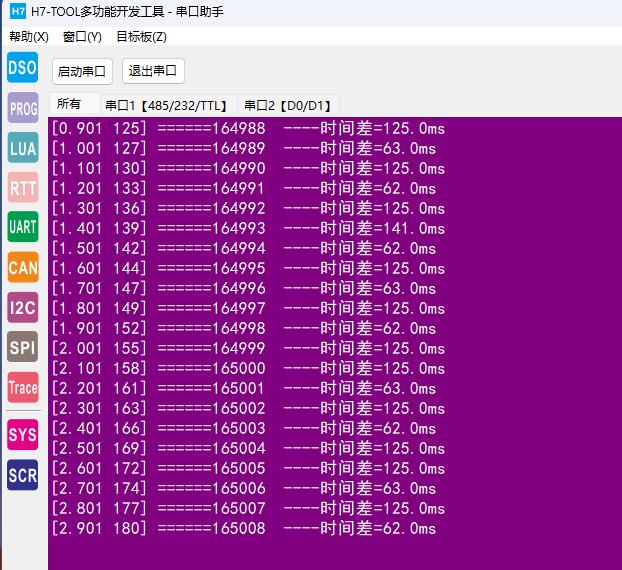Click timestamp [0.901 125]
Viewport: 622px width, 570px height.
[99, 128]
